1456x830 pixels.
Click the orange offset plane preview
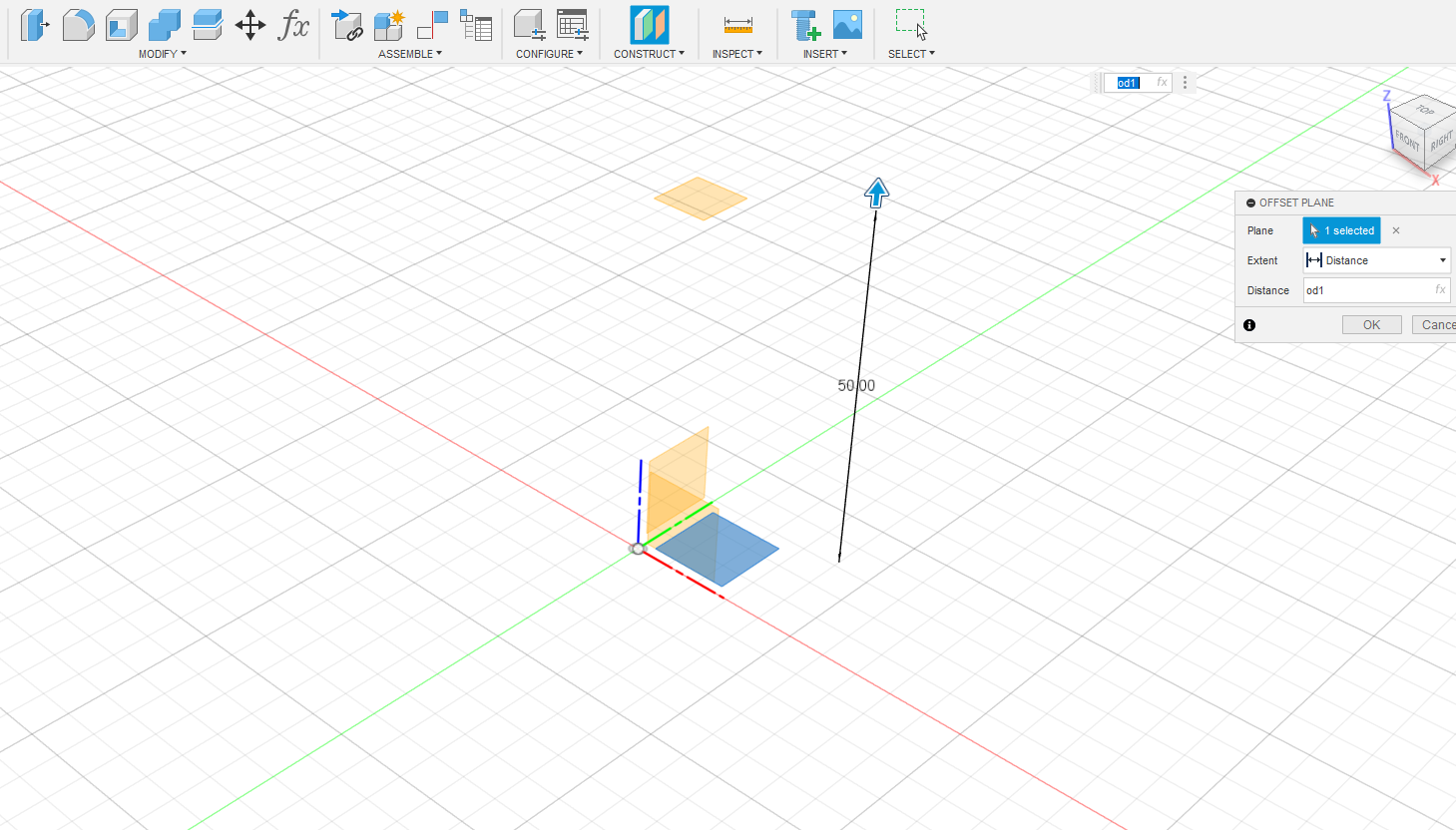[x=701, y=199]
